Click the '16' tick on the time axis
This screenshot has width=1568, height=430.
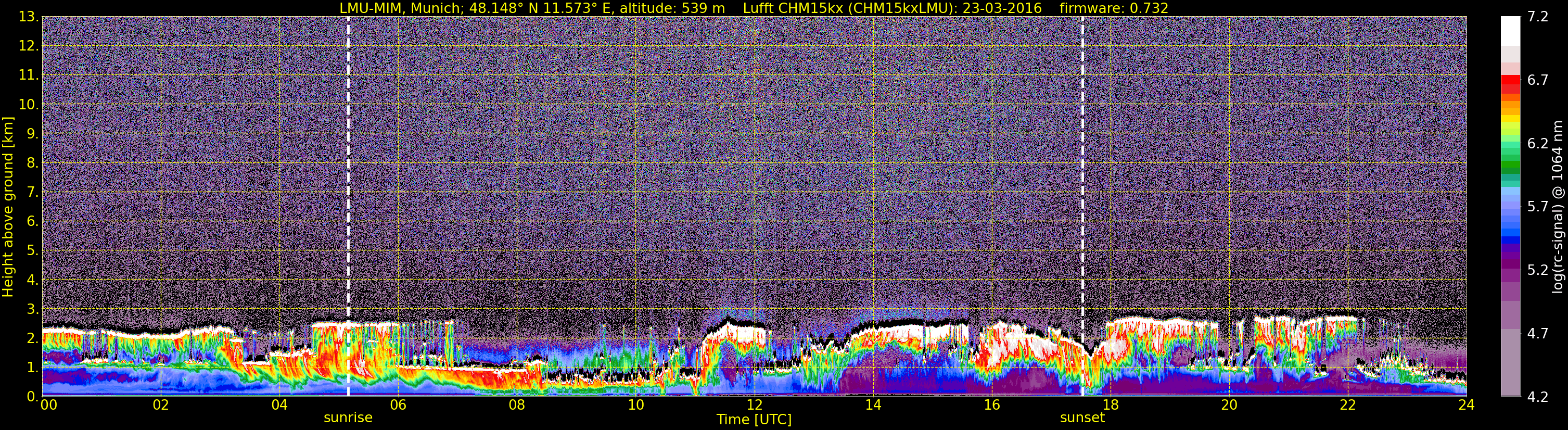[991, 405]
